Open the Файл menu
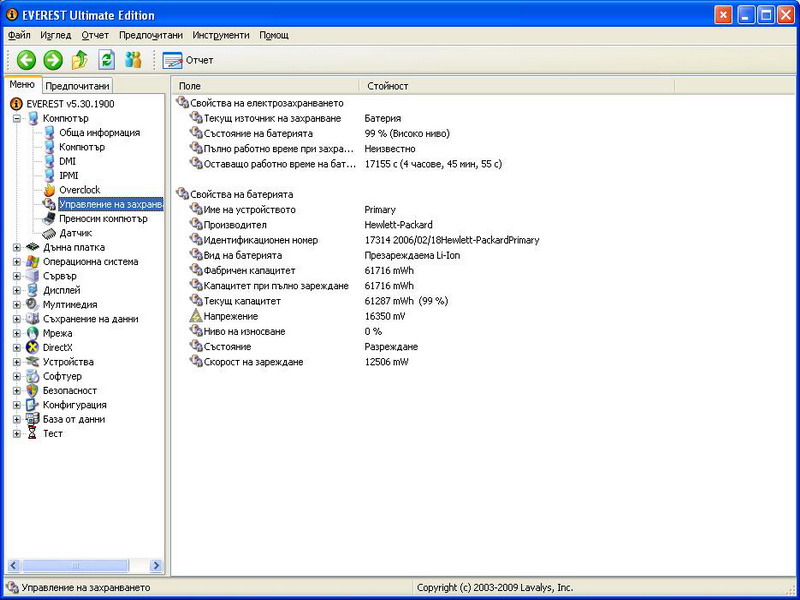The height and width of the screenshot is (600, 800). (19, 35)
